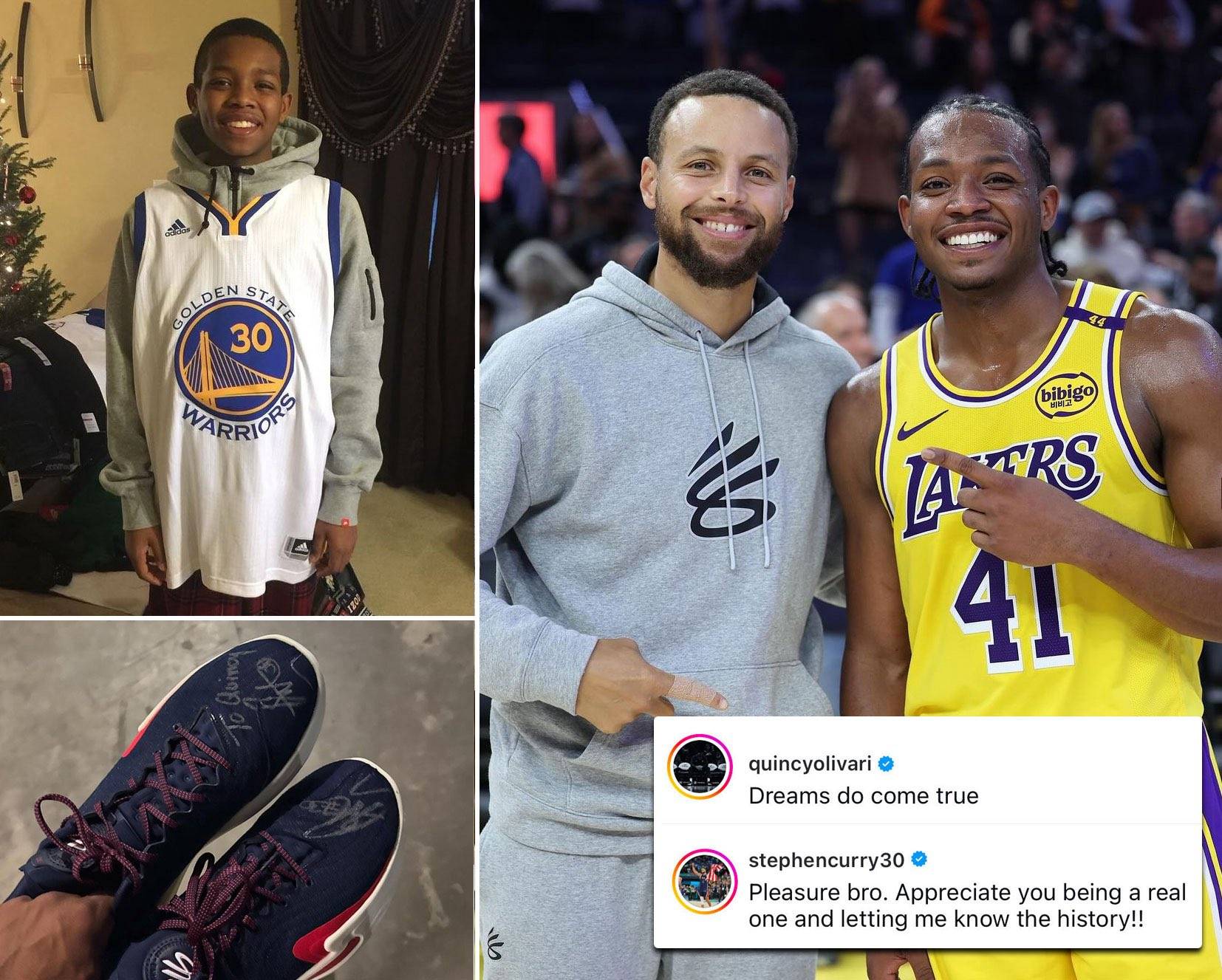Open quincyolivari username link
The height and width of the screenshot is (980, 1222).
(810, 764)
